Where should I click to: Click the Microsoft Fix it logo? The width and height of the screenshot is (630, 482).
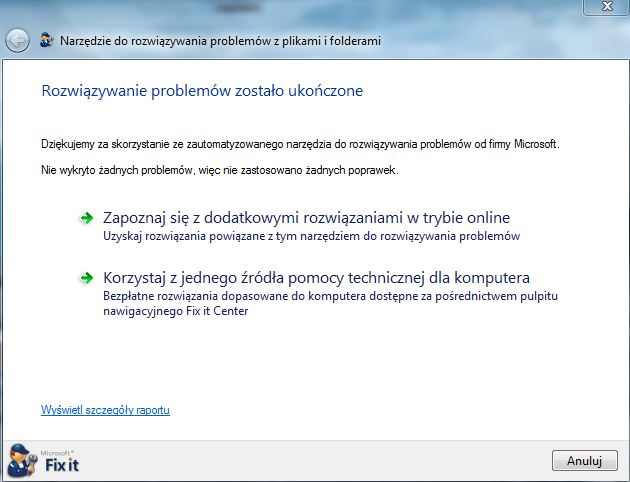point(44,461)
